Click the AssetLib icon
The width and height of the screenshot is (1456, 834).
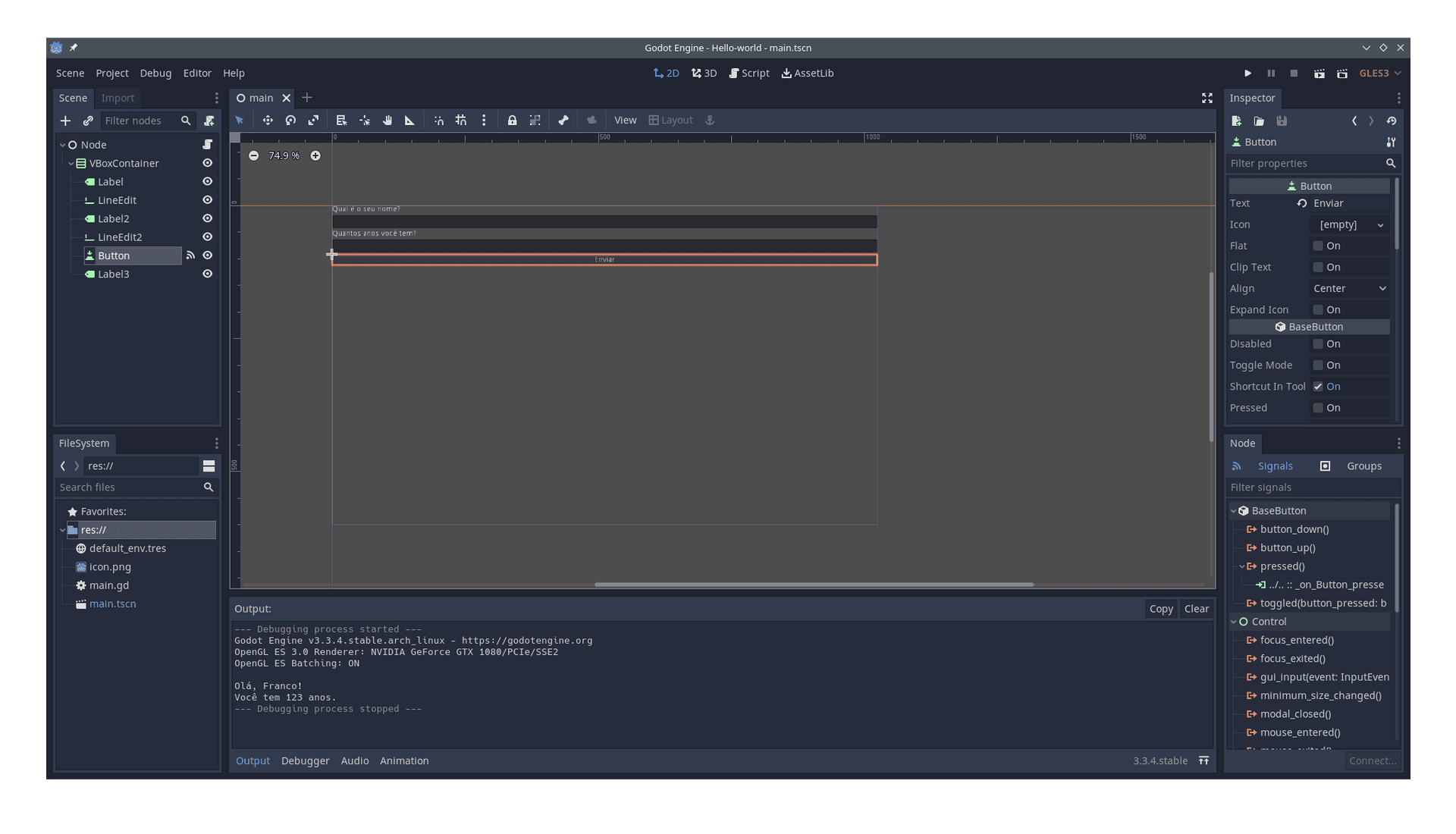787,73
